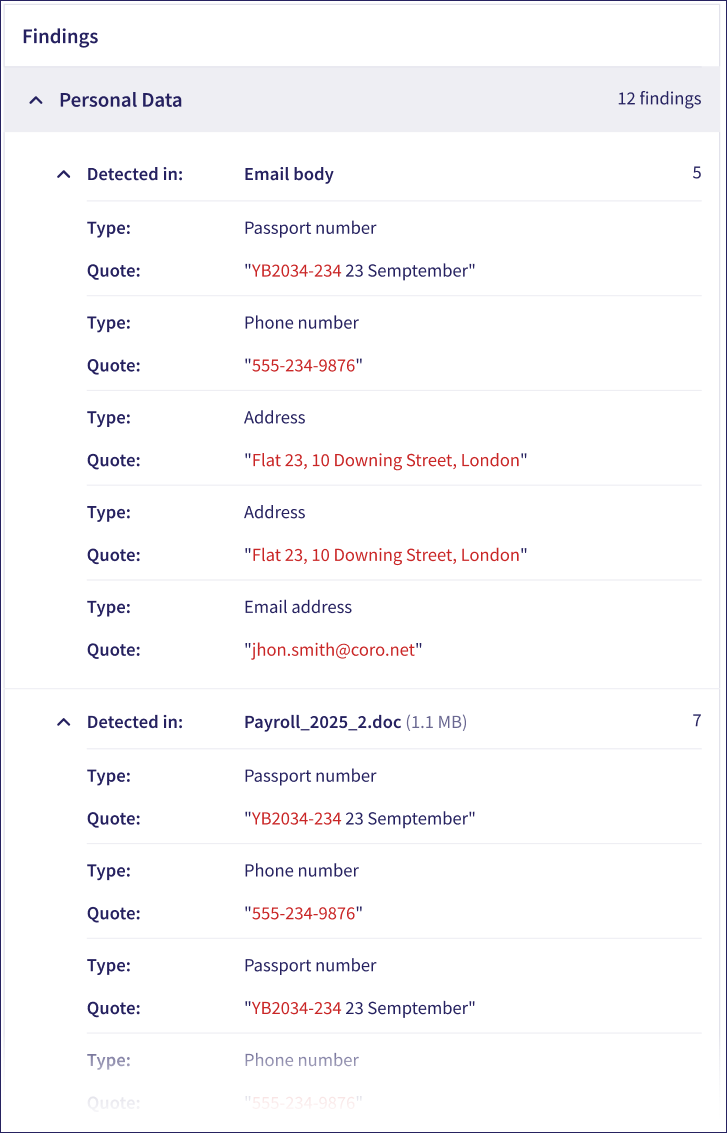Click passport quote under Email body
This screenshot has width=727, height=1133.
pos(359,271)
